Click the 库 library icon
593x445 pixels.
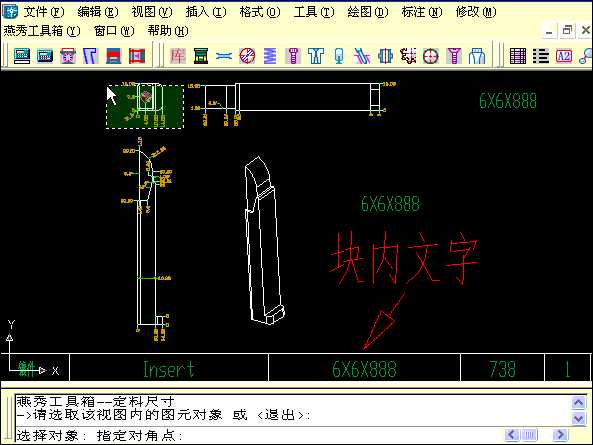178,56
